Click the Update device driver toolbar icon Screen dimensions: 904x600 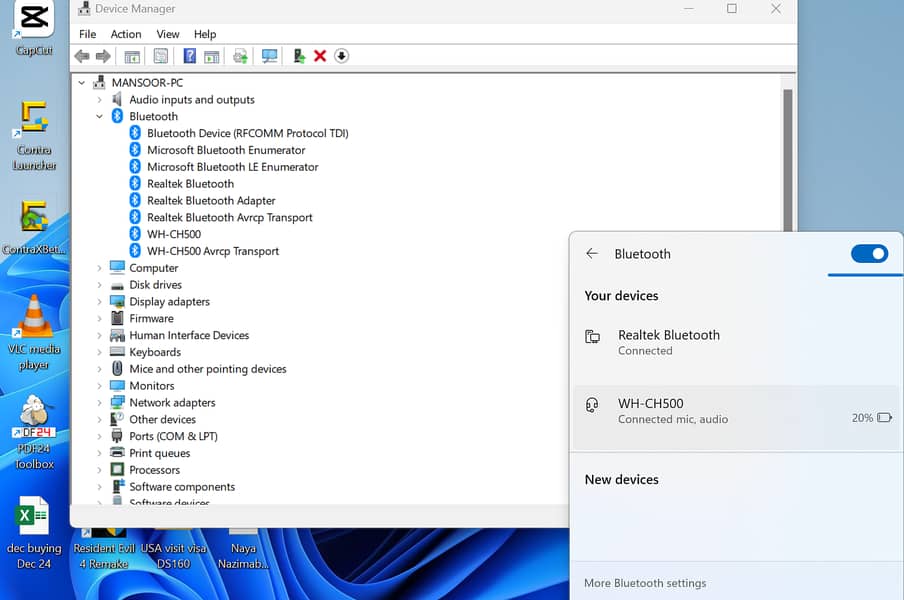pos(240,56)
